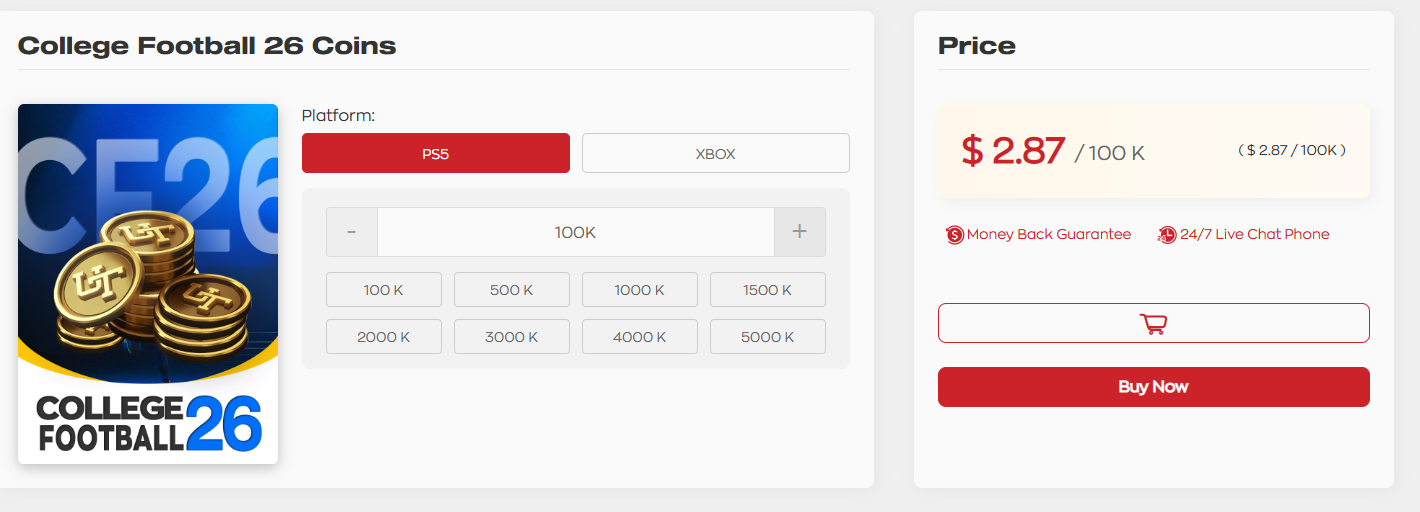
Task: Open the 24/7 Live Chat Phone link
Action: (x=1254, y=235)
